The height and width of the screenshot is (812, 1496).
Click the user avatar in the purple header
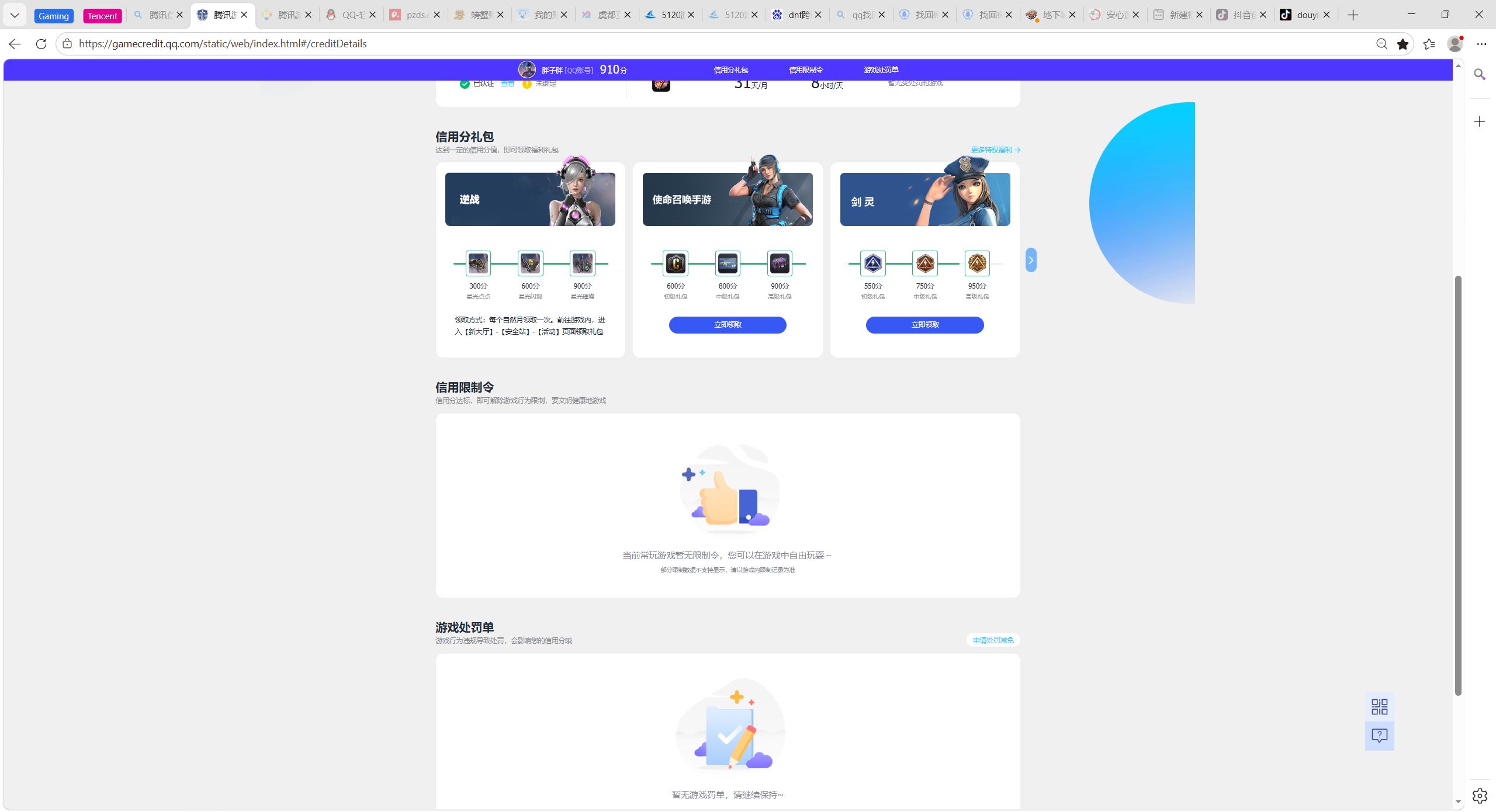(x=527, y=70)
